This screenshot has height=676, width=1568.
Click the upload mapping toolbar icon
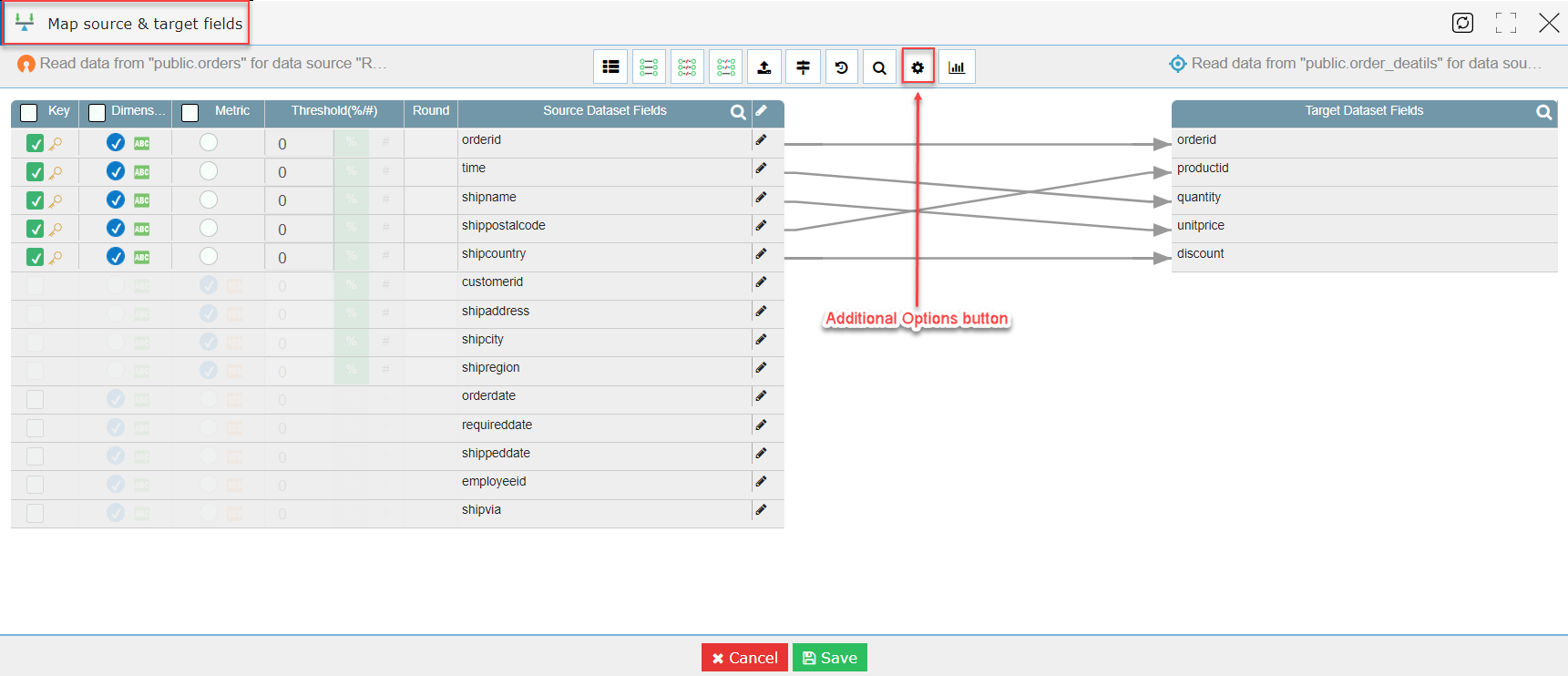(764, 67)
